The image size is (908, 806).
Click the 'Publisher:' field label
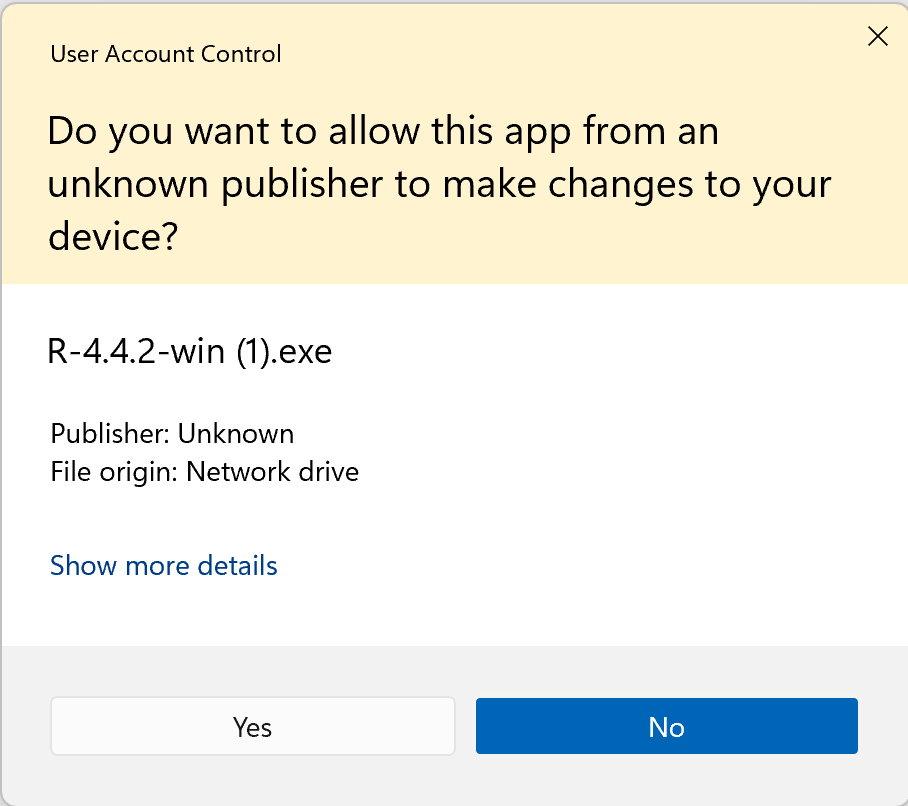tap(110, 434)
